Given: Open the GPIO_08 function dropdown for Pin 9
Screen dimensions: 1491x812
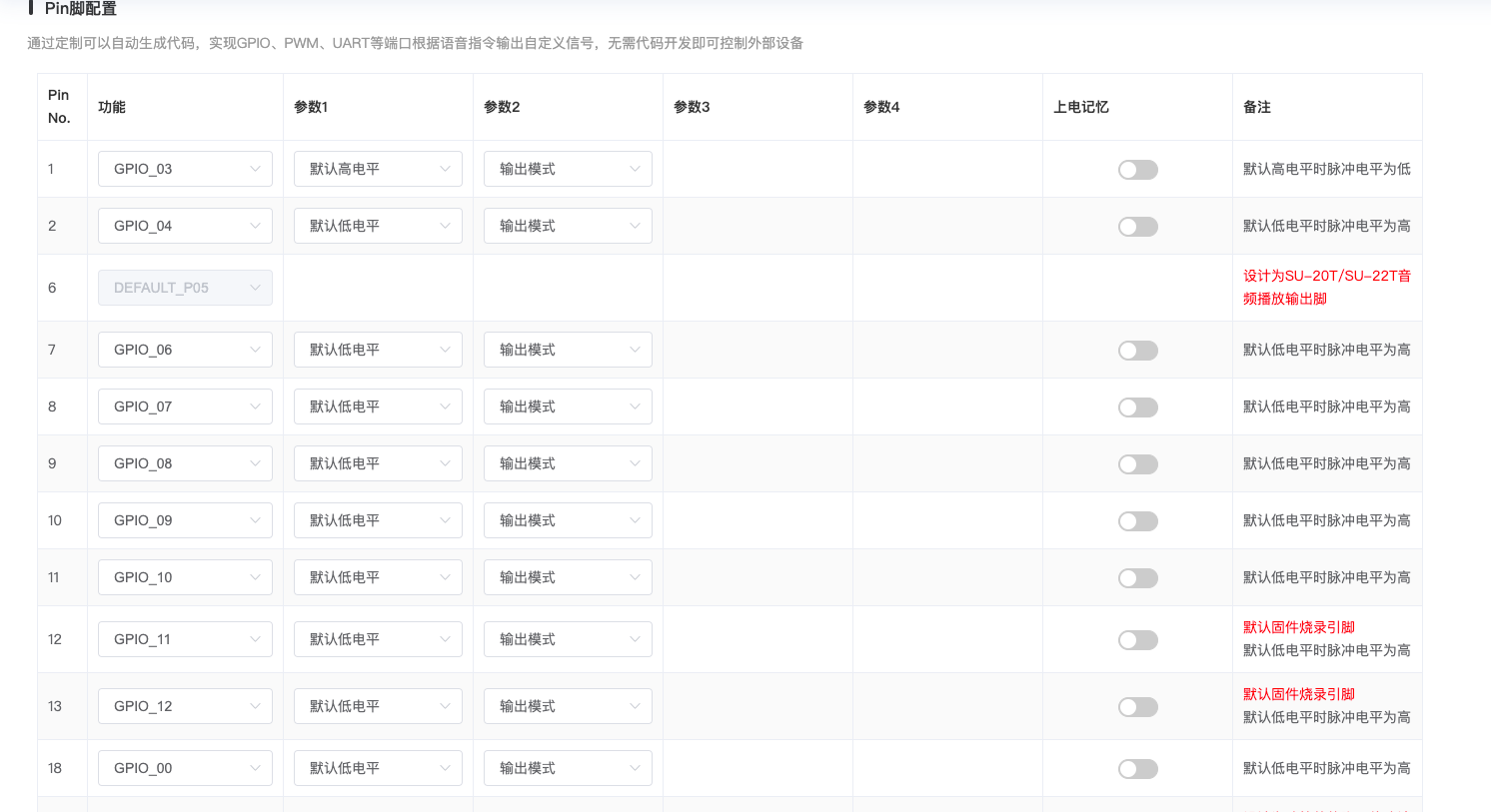Looking at the screenshot, I should (185, 462).
